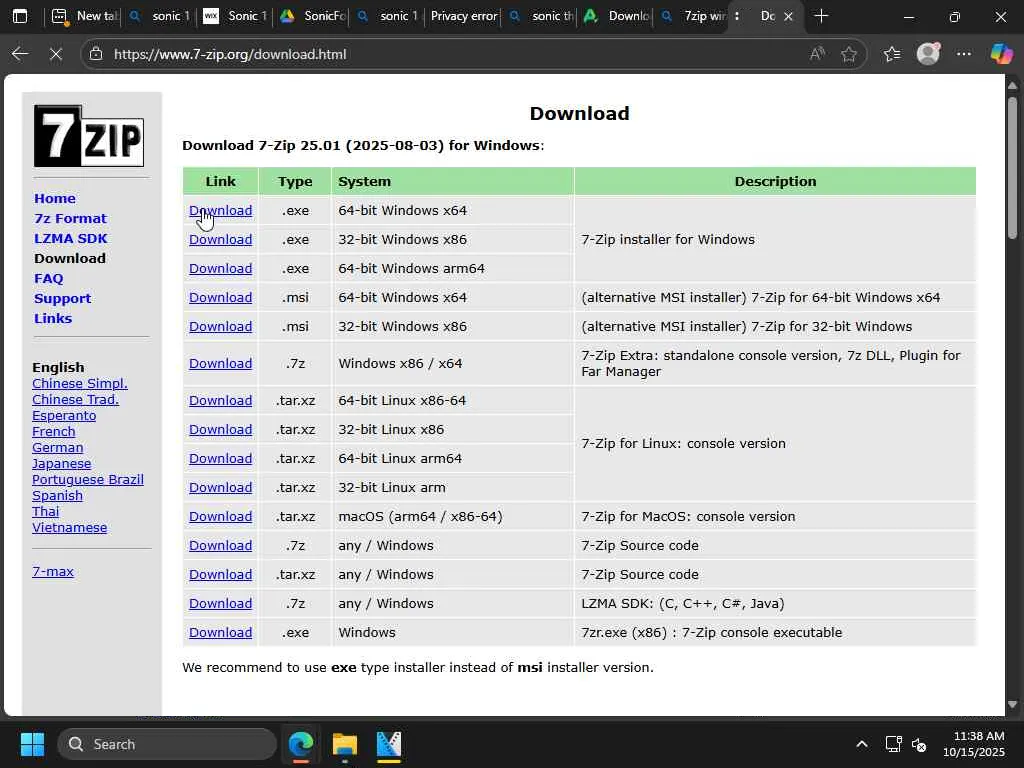Download .msi for 64-bit Windows x64

[221, 297]
